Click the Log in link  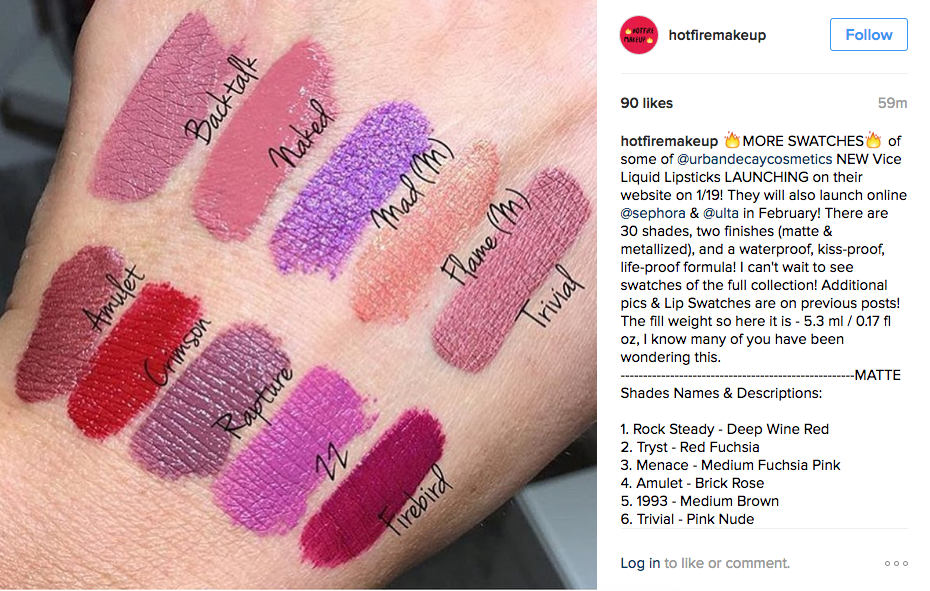point(640,563)
